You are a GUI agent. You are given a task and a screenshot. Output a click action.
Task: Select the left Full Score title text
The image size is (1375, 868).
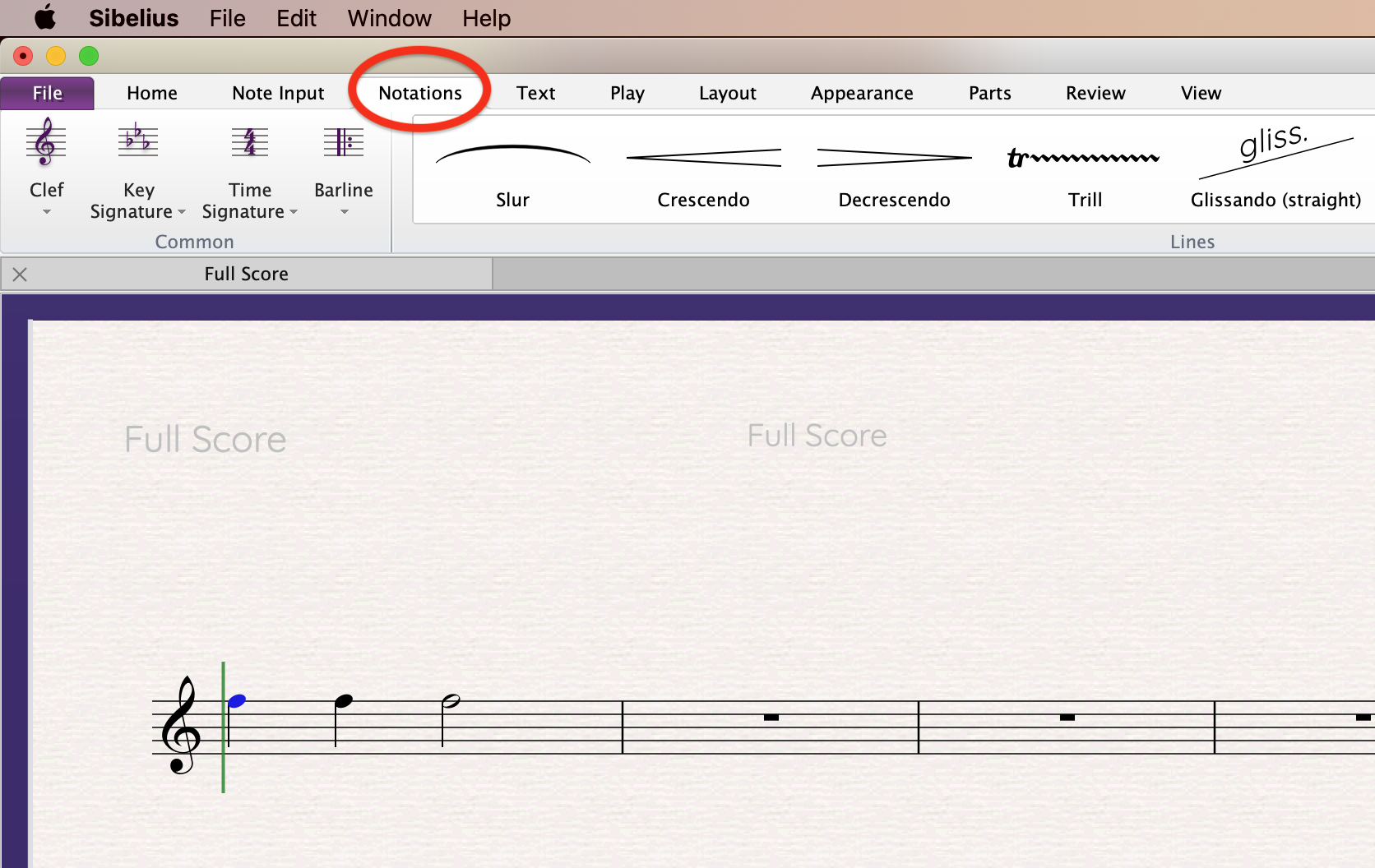(206, 439)
